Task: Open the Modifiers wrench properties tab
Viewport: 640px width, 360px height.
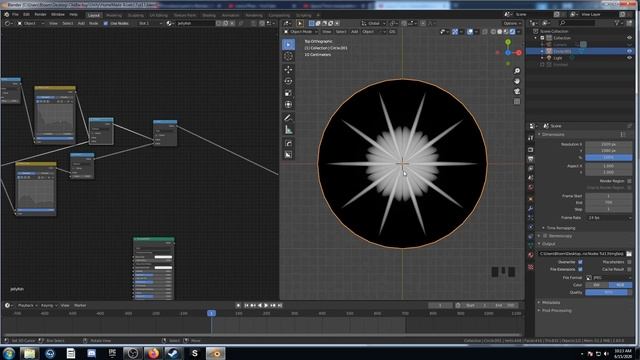Action: (x=531, y=208)
